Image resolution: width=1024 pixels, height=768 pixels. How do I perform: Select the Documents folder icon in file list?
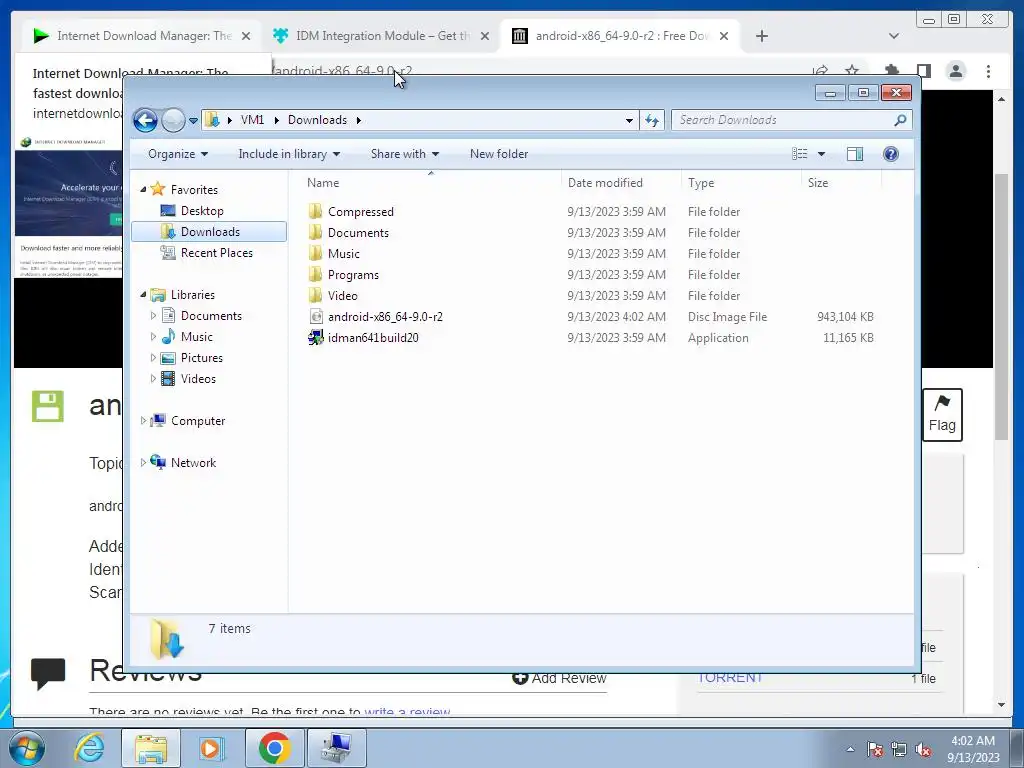point(315,232)
